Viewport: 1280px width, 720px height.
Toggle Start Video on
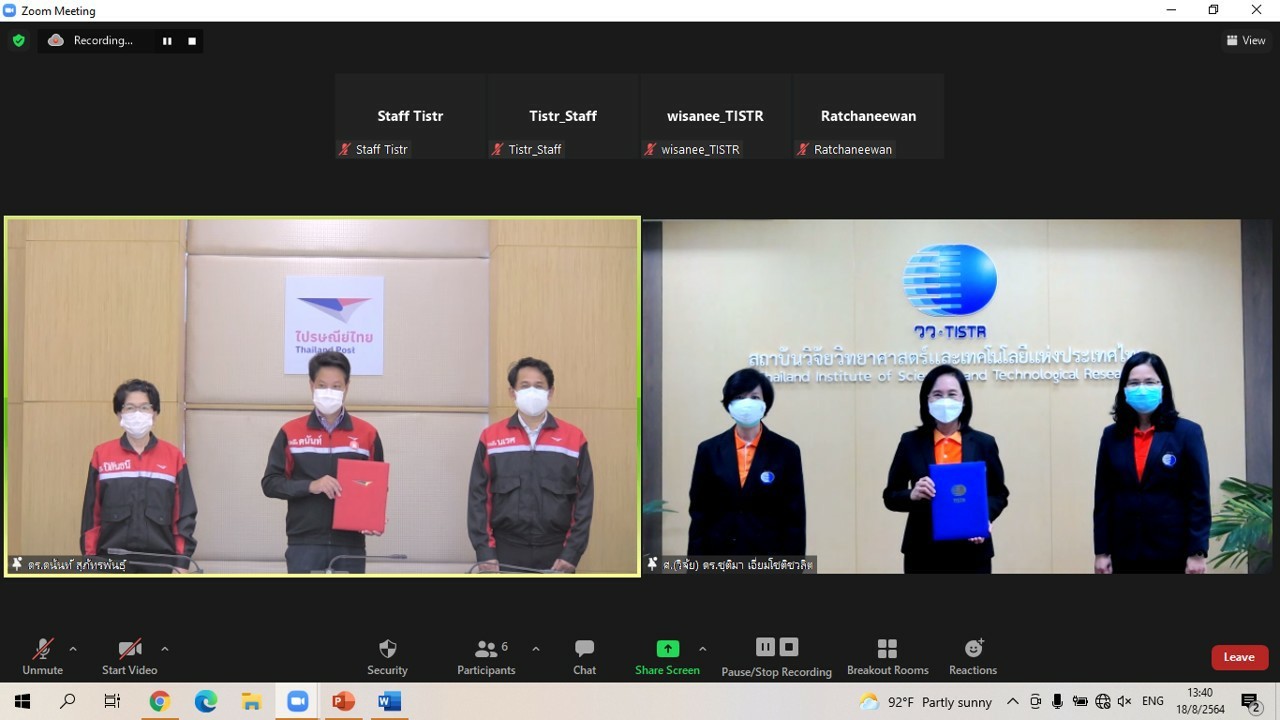[129, 656]
